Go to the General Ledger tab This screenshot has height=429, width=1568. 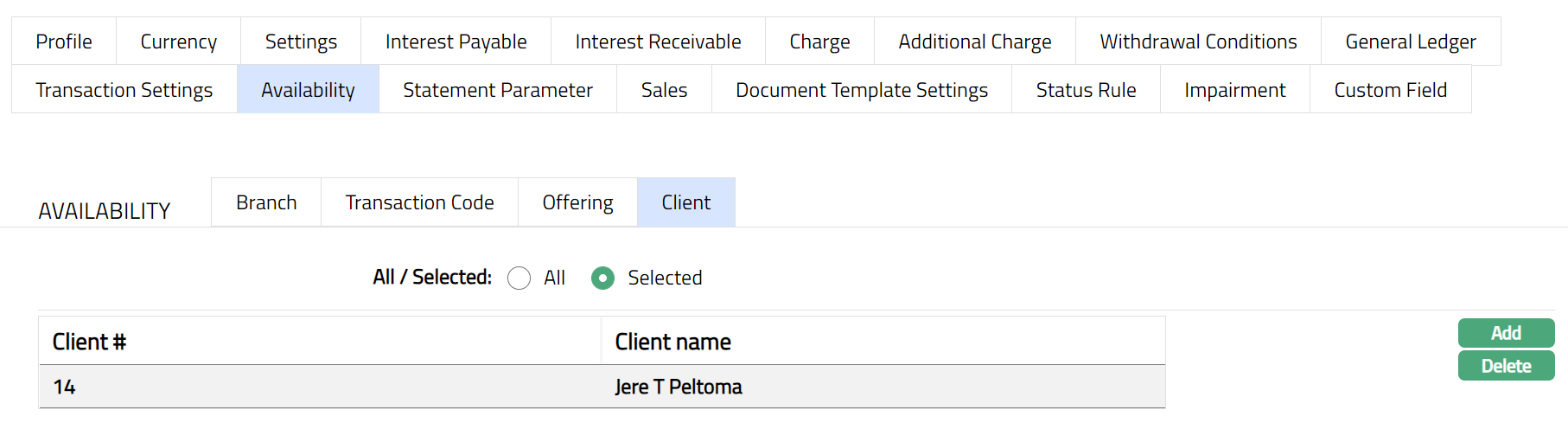click(1410, 42)
